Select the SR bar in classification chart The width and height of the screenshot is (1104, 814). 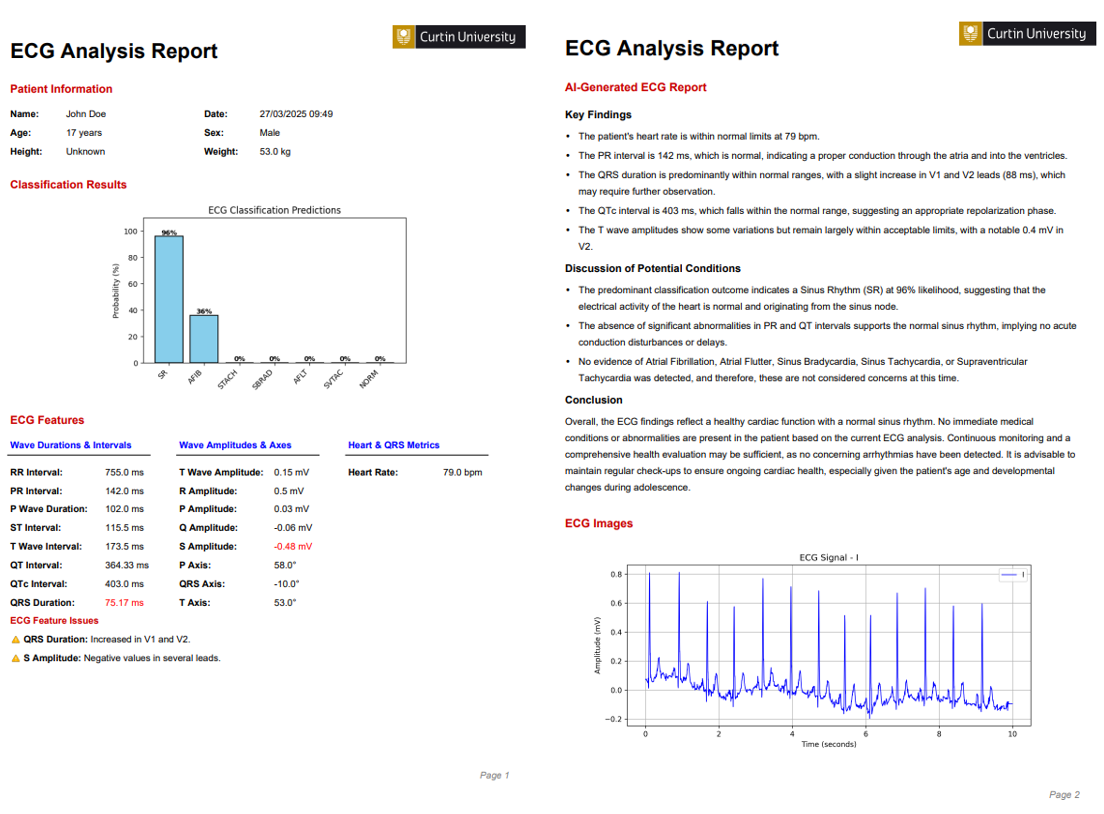(169, 299)
